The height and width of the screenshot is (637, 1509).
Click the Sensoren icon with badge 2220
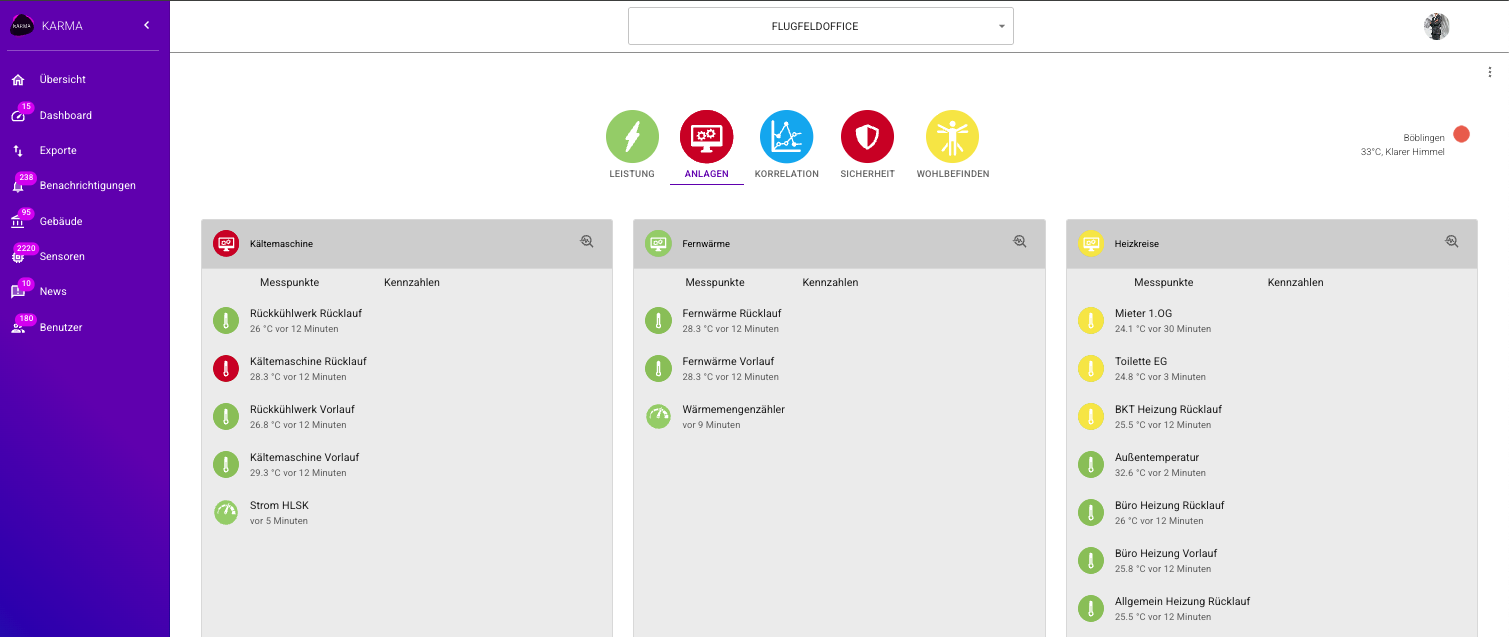pyautogui.click(x=18, y=257)
